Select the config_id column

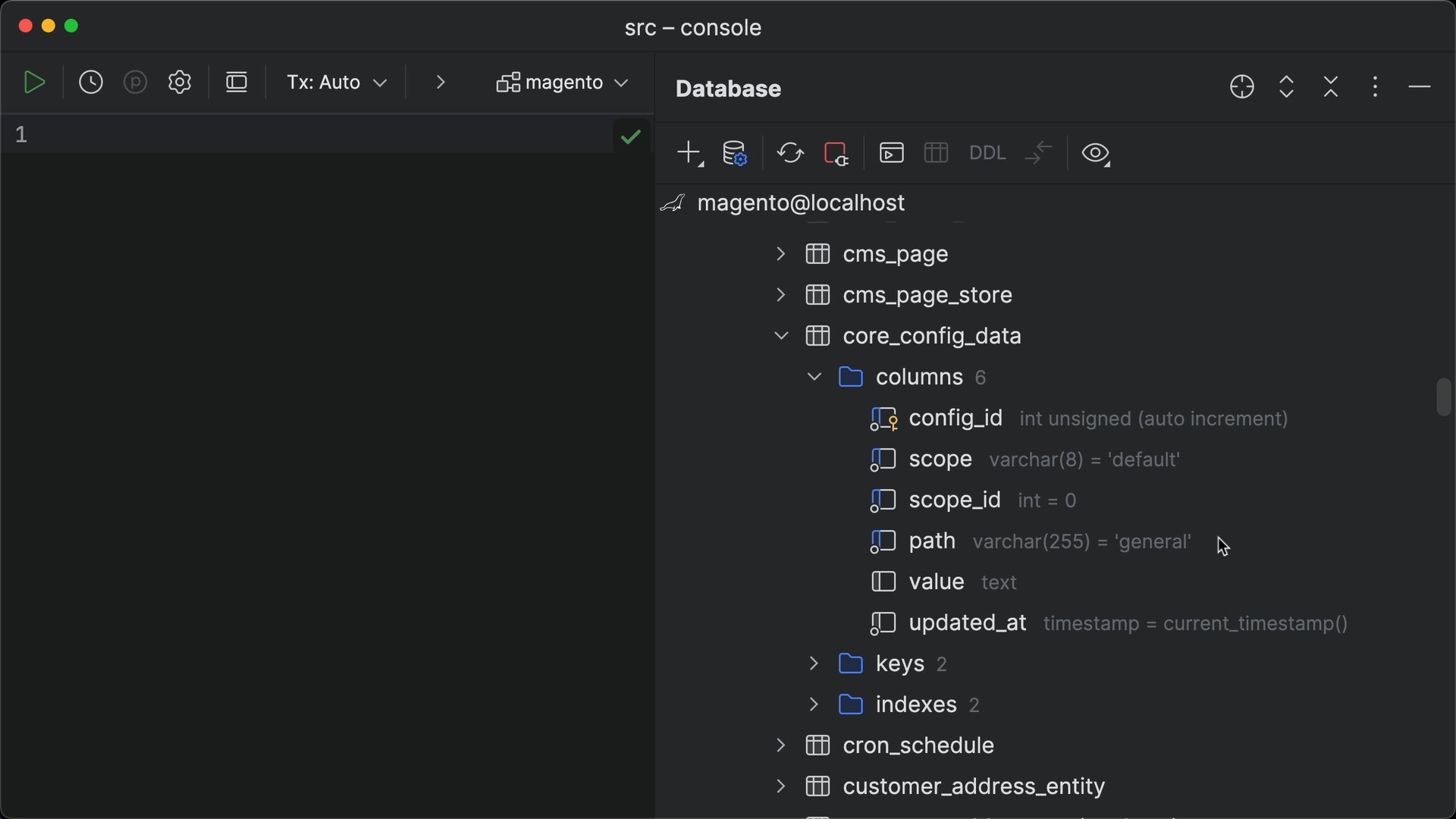coord(955,418)
